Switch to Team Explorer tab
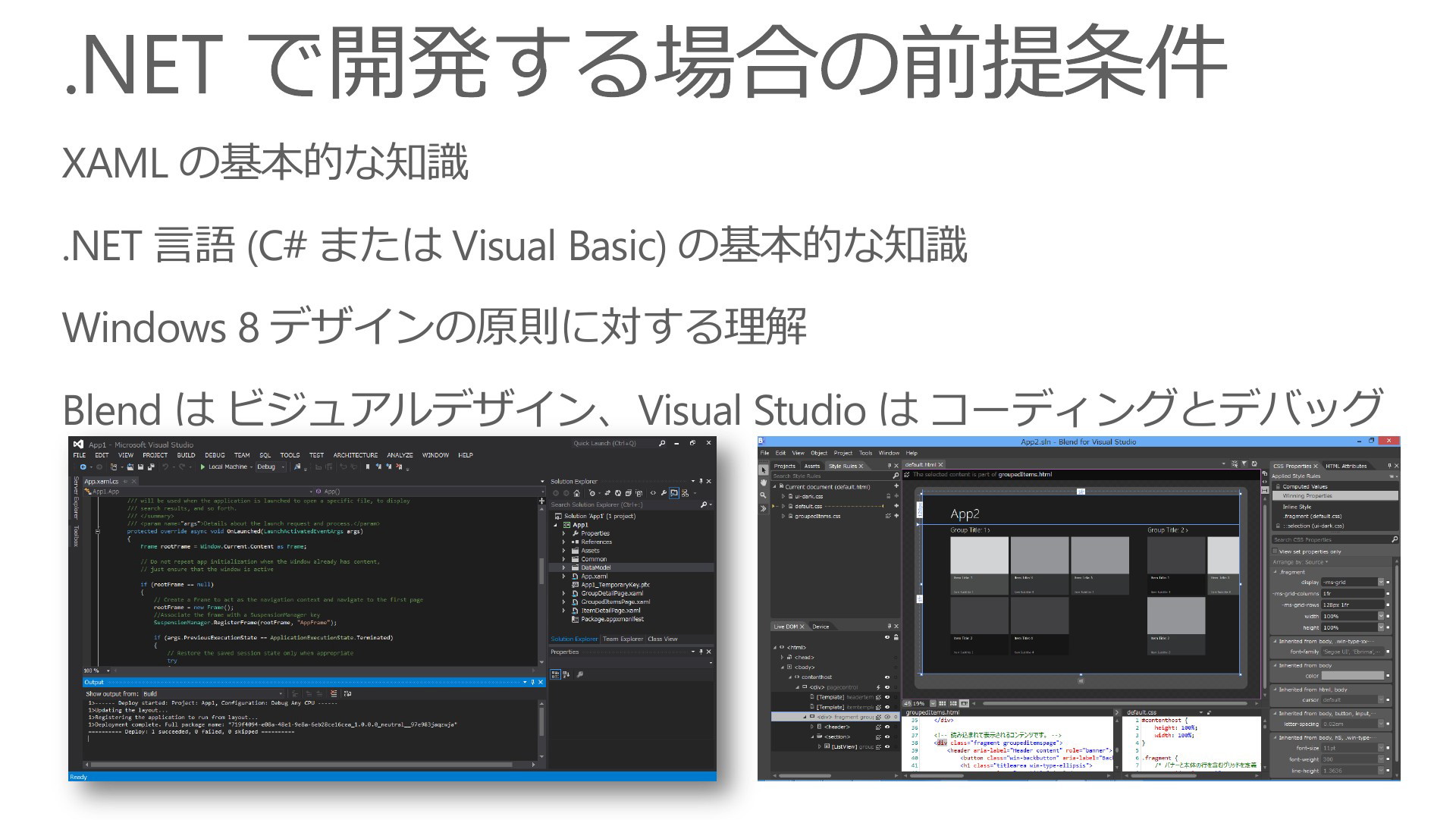1456x820 pixels. point(623,639)
